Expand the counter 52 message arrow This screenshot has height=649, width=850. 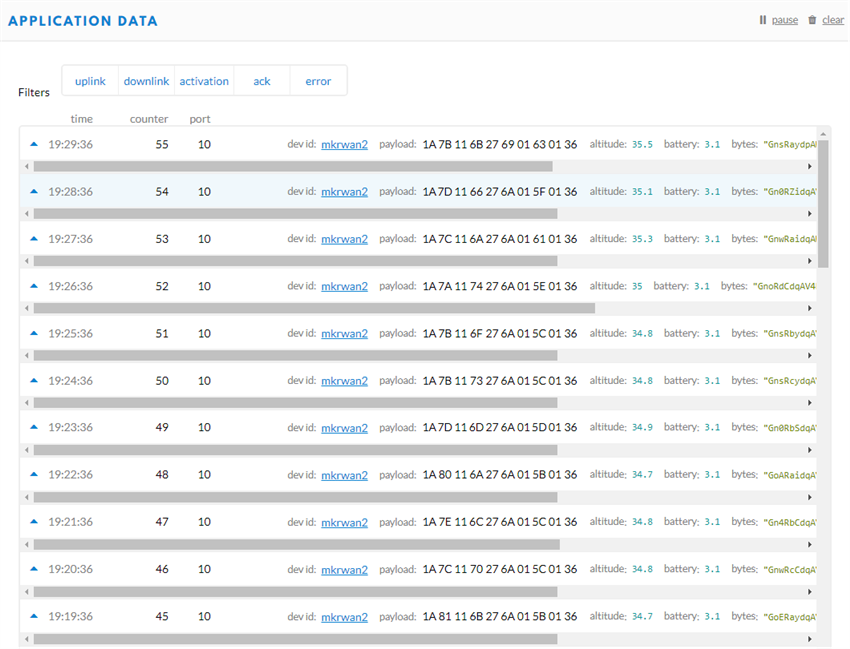coord(33,286)
